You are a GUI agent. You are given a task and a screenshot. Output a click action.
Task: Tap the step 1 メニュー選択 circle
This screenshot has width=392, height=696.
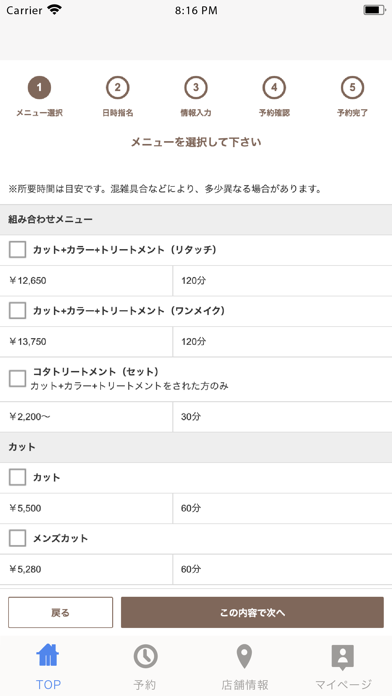[39, 87]
